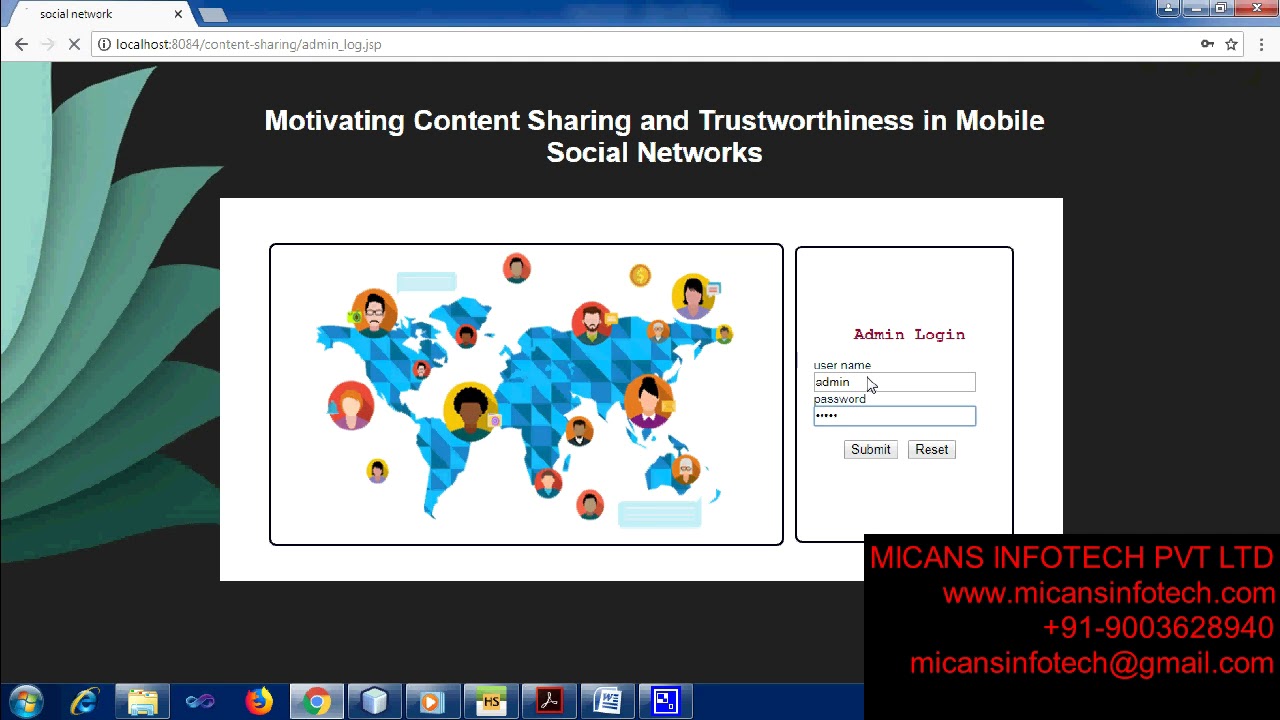The width and height of the screenshot is (1280, 720).
Task: Open File Explorer from taskbar
Action: 142,702
